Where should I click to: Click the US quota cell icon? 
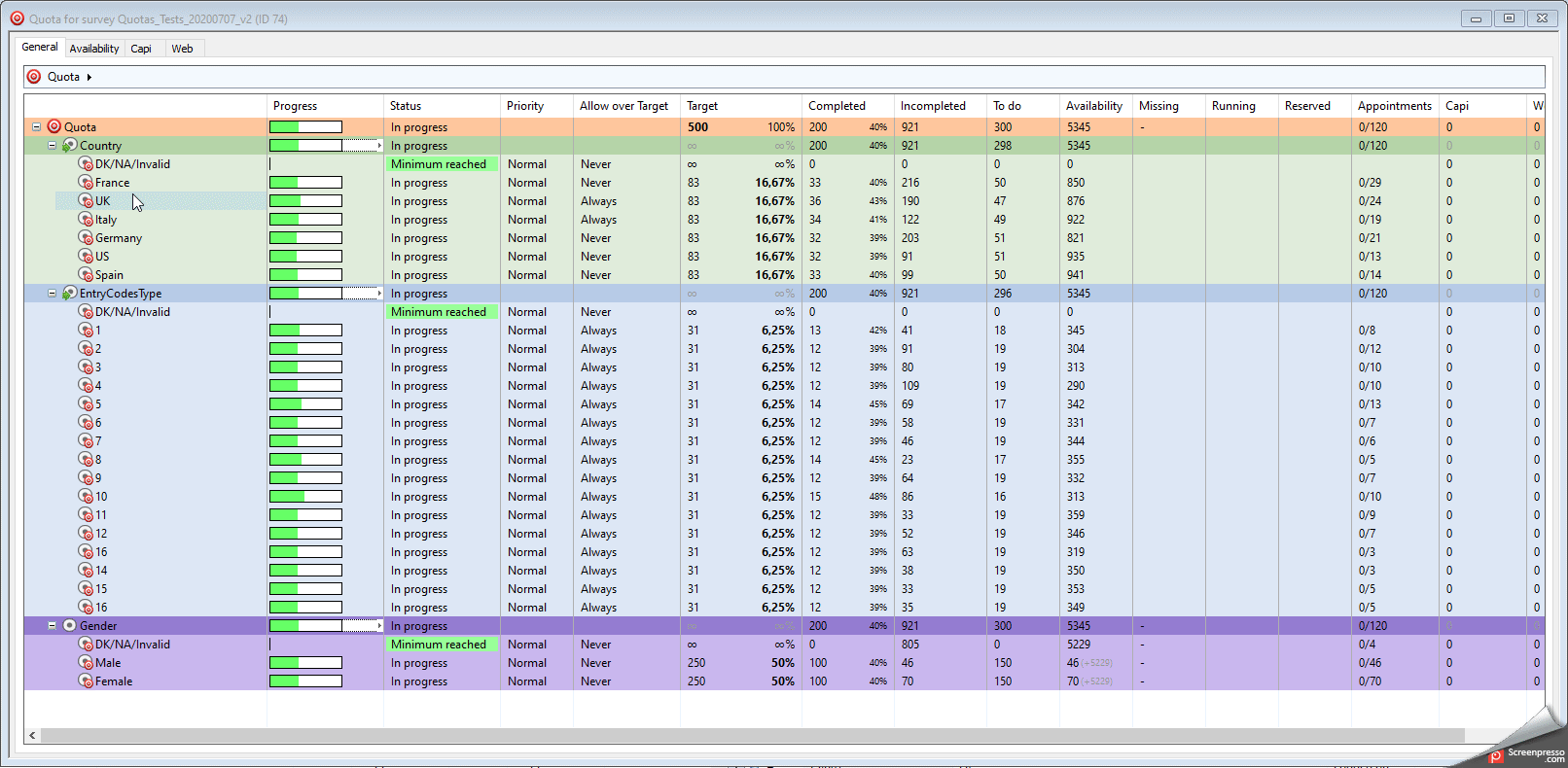point(86,256)
